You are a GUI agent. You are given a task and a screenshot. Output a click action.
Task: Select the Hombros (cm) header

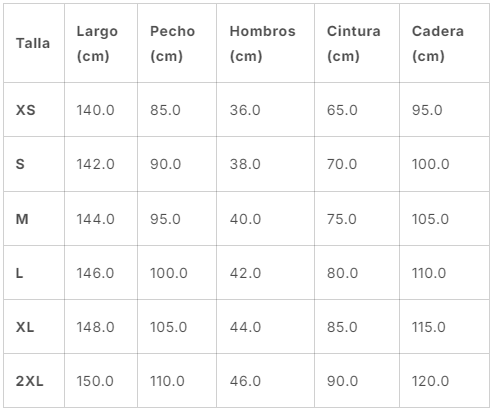tap(262, 43)
